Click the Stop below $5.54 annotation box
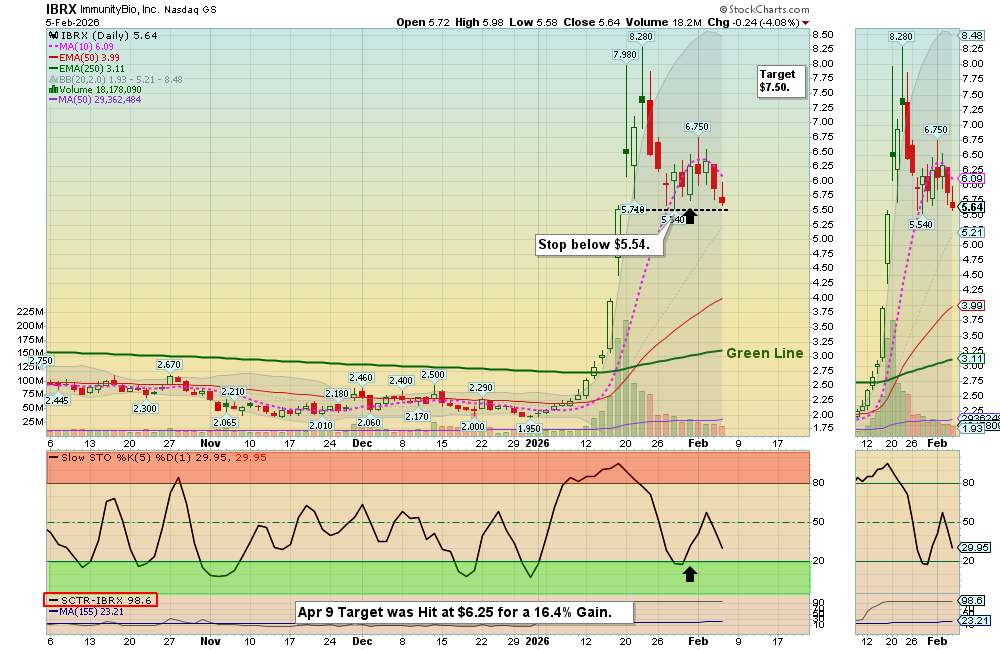Screen dimensions: 1000x650 point(594,244)
